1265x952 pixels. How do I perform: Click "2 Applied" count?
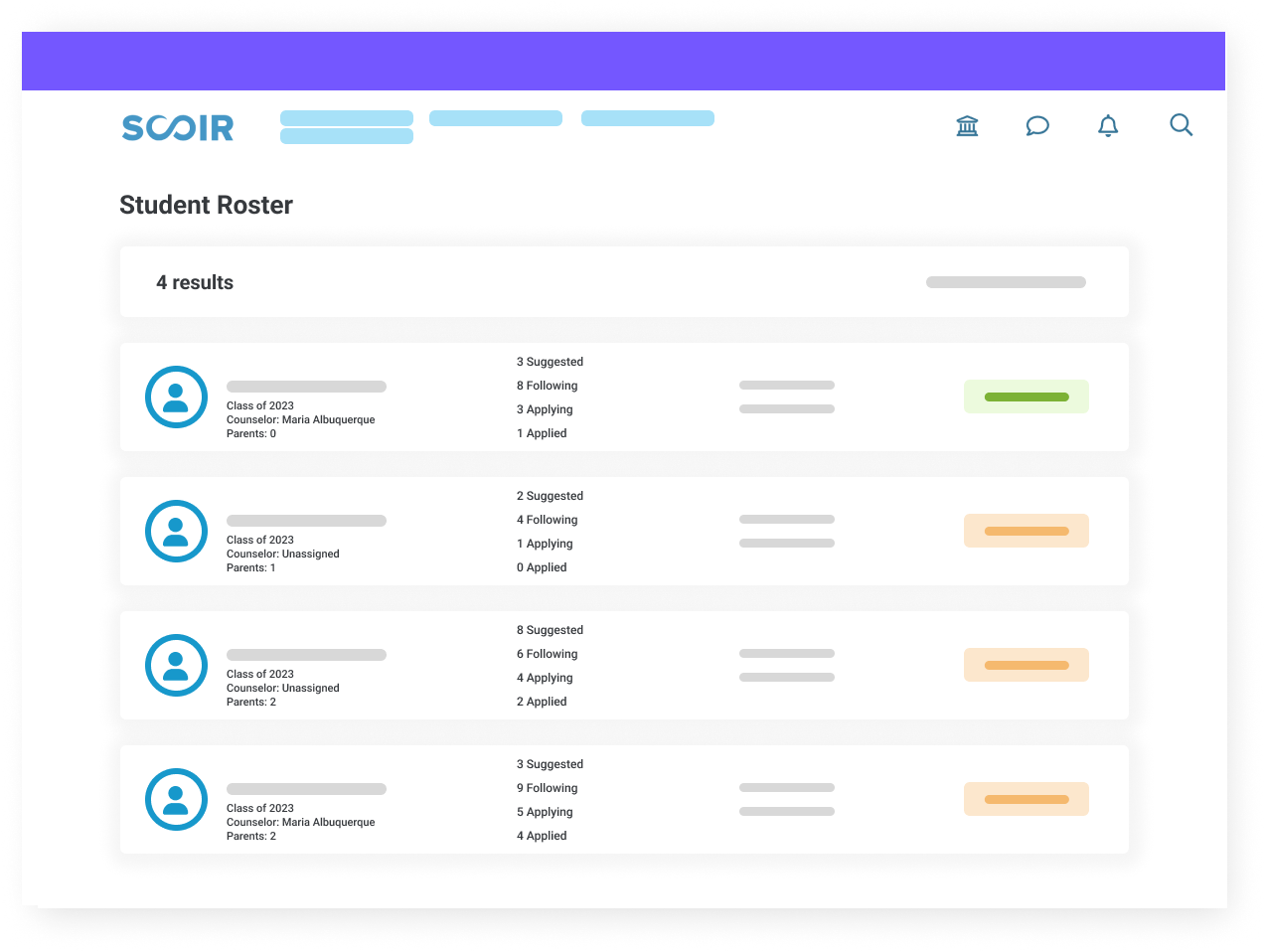[x=542, y=702]
